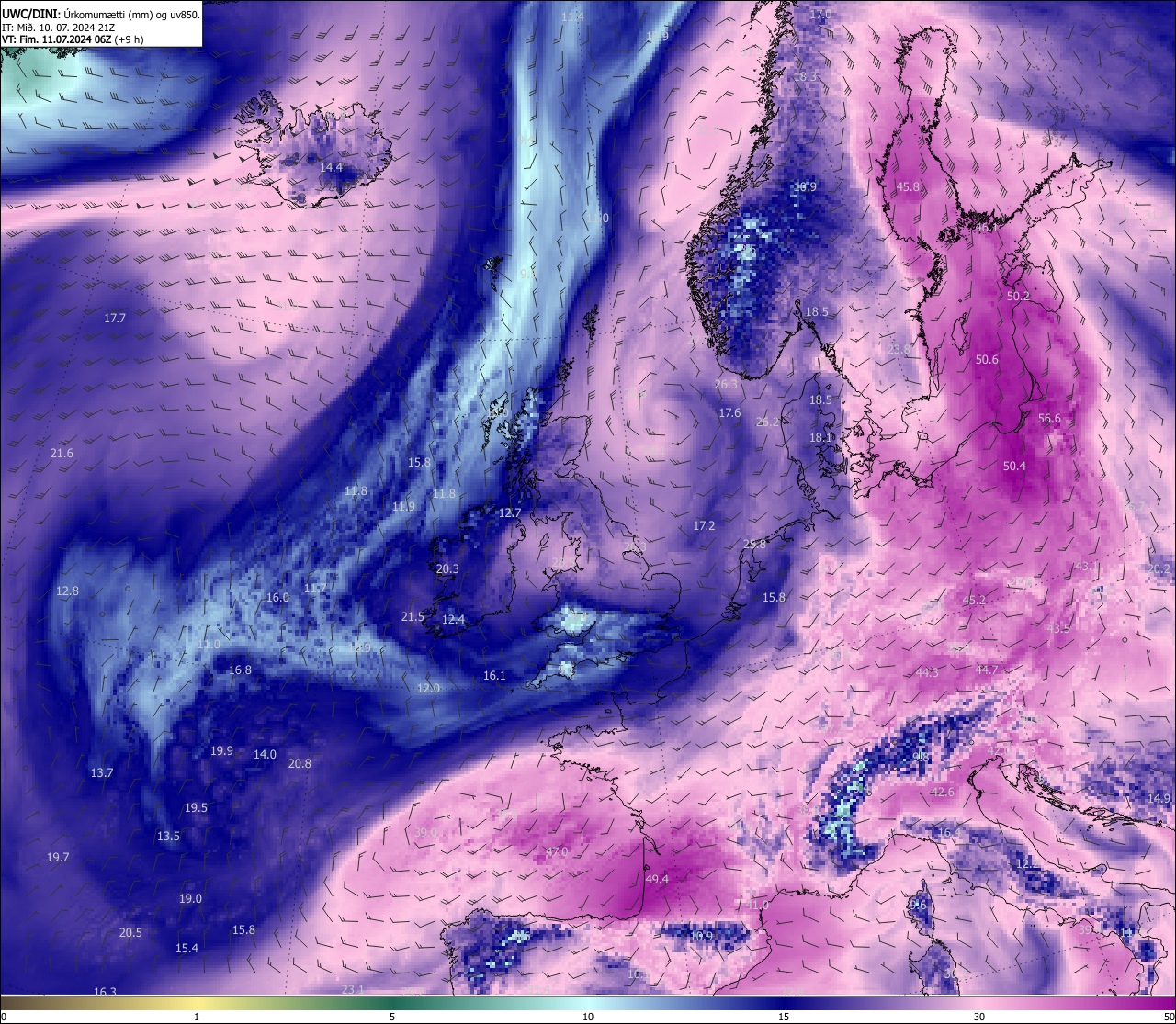Click the 21.6 value at the left edge
Screen dimensions: 1176x1024
coord(62,453)
